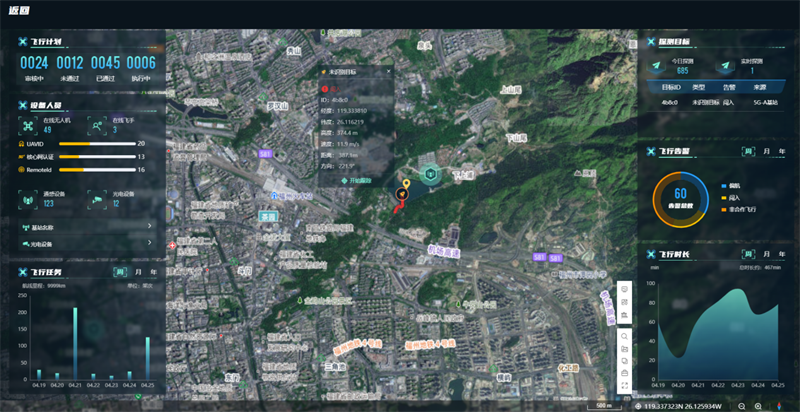This screenshot has width=800, height=412.
Task: Toggle the 闯入 legend item in 飞行告警
Action: click(x=738, y=198)
